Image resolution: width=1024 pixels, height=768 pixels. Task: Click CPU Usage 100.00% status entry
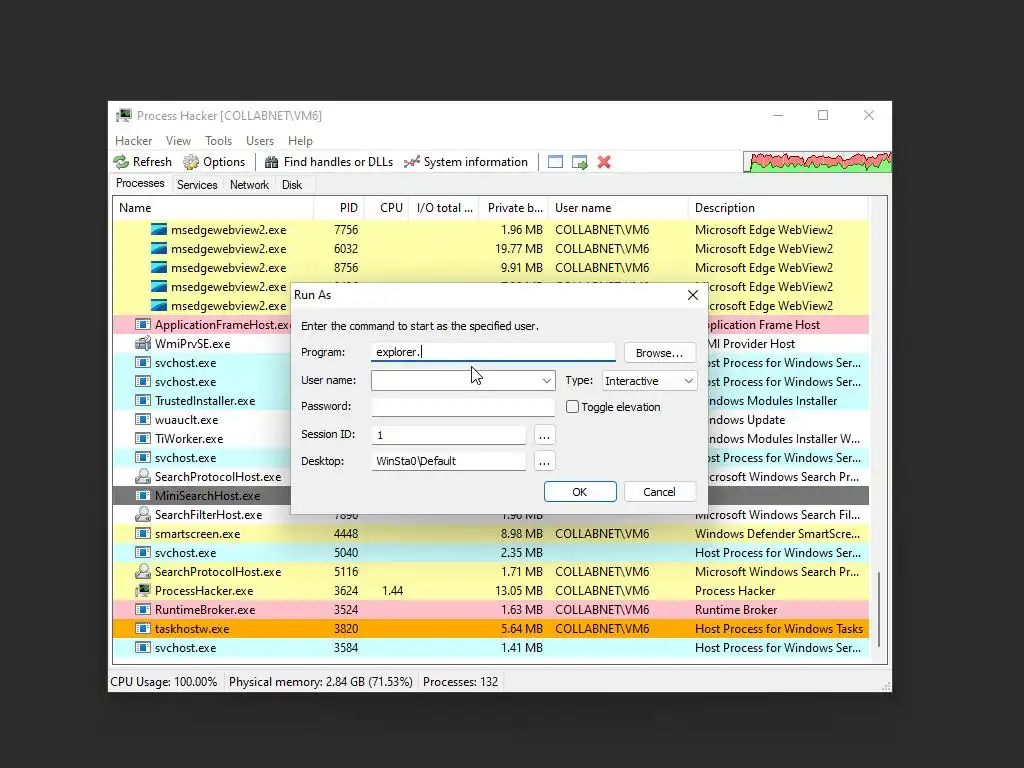164,682
